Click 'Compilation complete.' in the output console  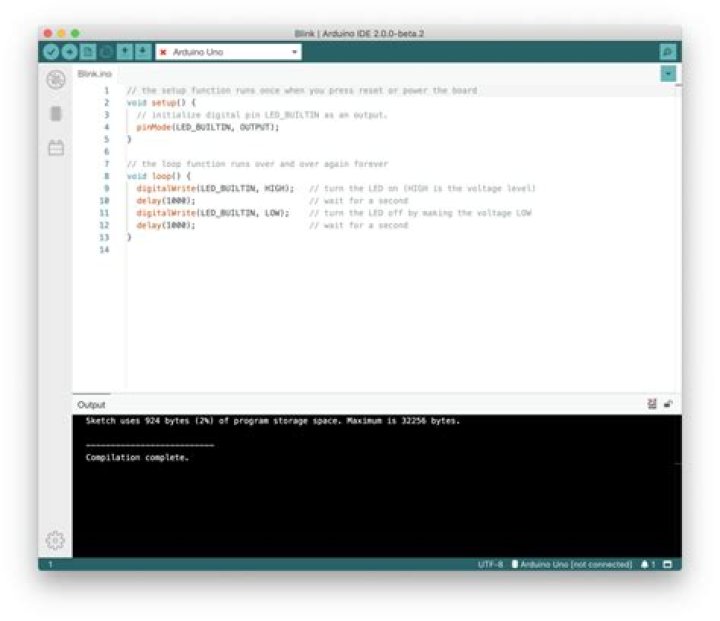[x=137, y=457]
